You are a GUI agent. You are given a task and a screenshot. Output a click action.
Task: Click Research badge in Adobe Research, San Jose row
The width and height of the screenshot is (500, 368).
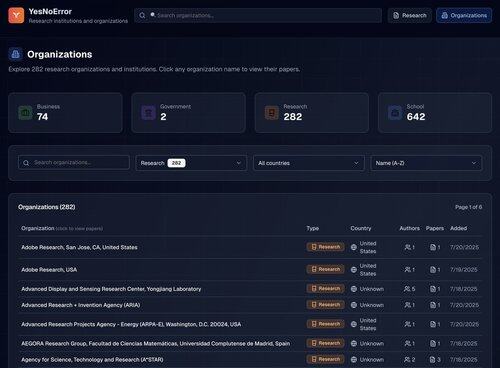326,247
